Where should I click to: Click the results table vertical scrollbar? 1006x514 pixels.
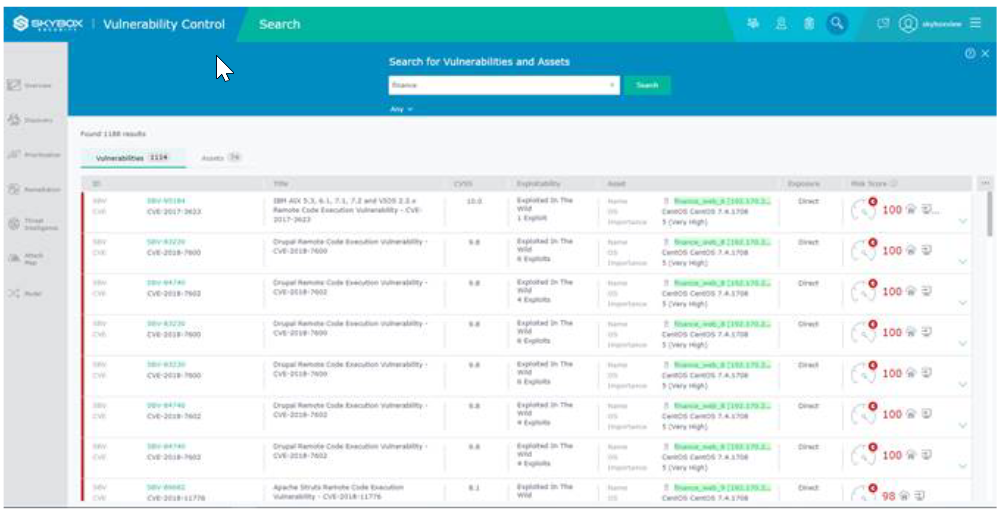pyautogui.click(x=989, y=215)
